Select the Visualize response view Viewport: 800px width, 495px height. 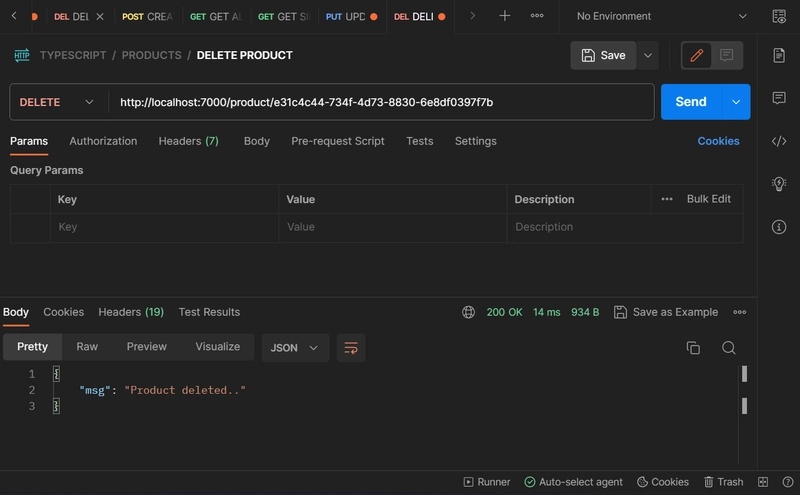coord(217,346)
